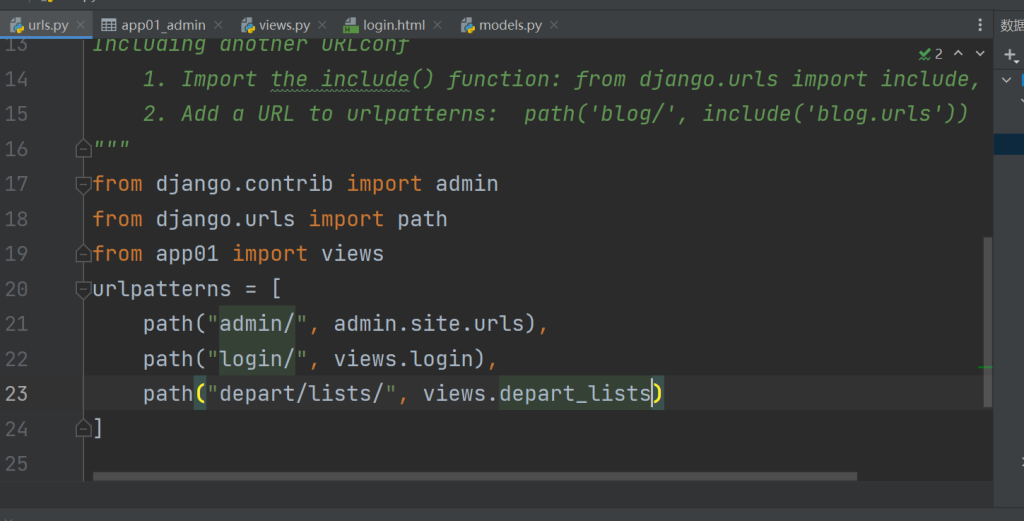Click the plus icon in right panel
The image size is (1024, 521).
1009,53
